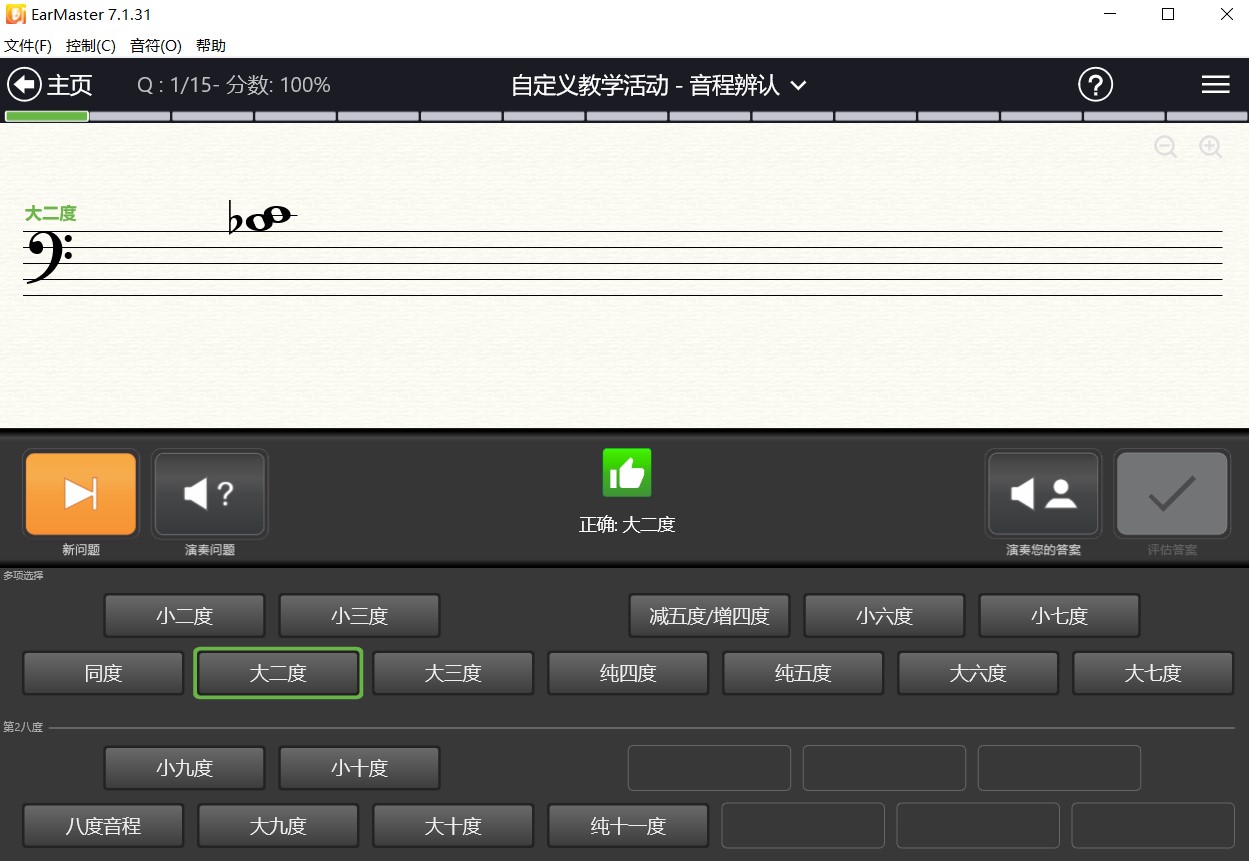Open the 控制(C) menu
The image size is (1249, 861).
tap(89, 45)
